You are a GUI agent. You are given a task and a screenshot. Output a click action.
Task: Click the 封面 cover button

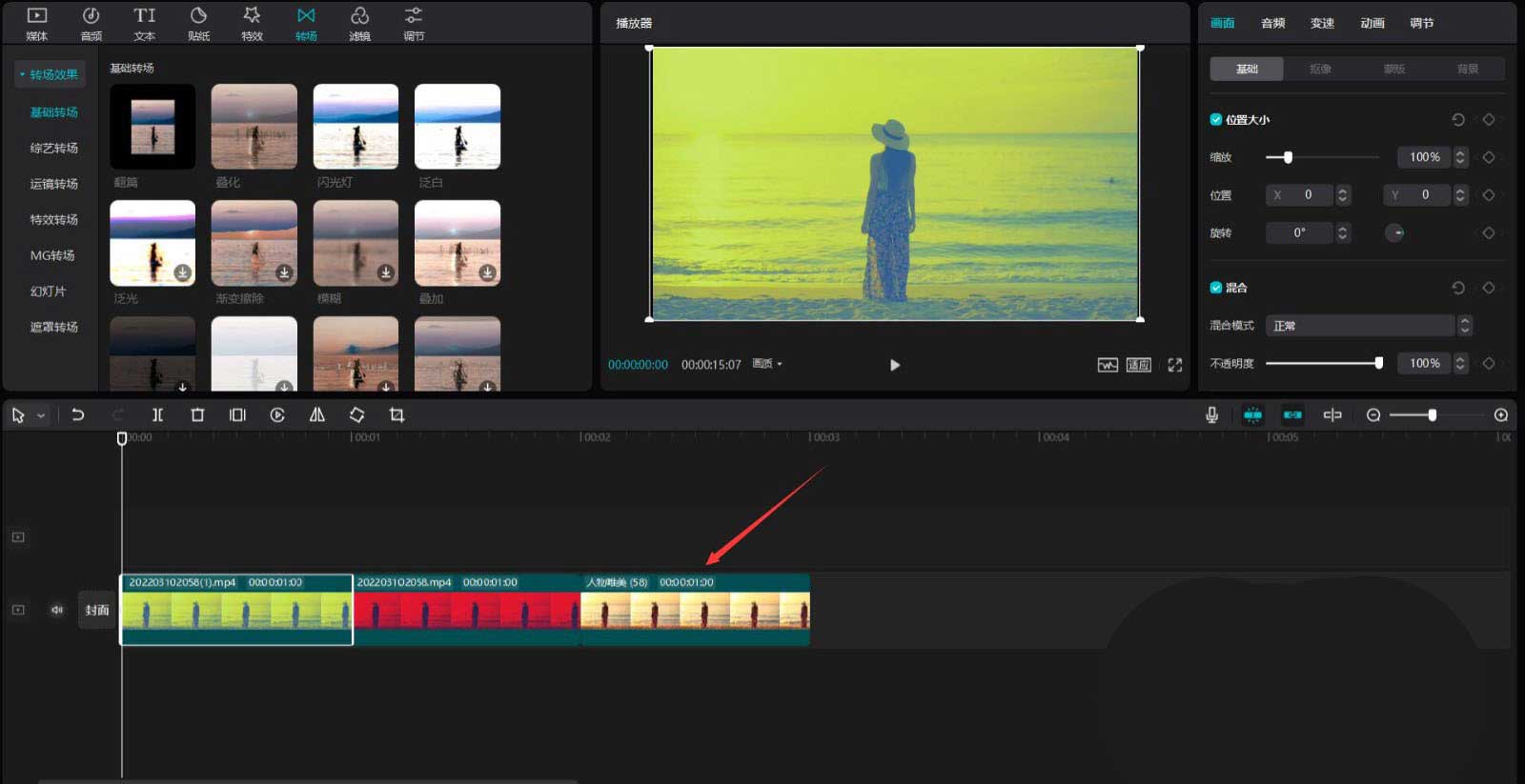(x=97, y=610)
